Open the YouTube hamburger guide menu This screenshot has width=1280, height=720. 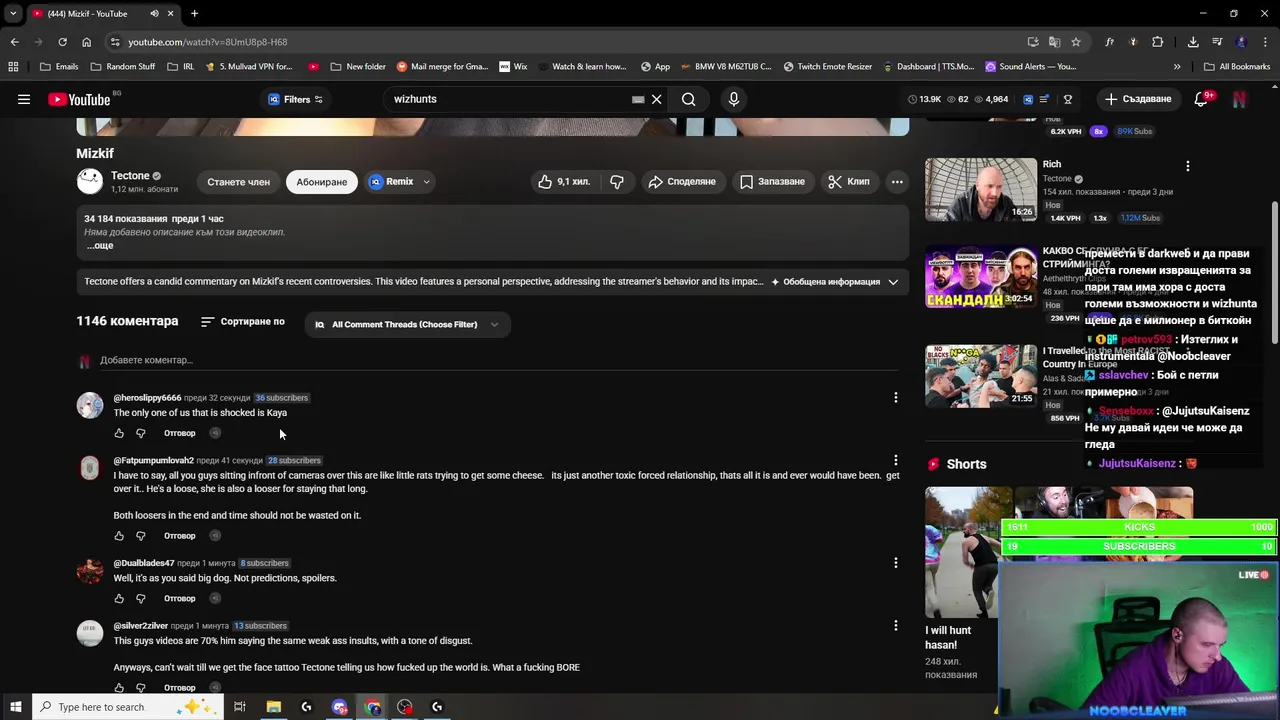click(x=24, y=99)
